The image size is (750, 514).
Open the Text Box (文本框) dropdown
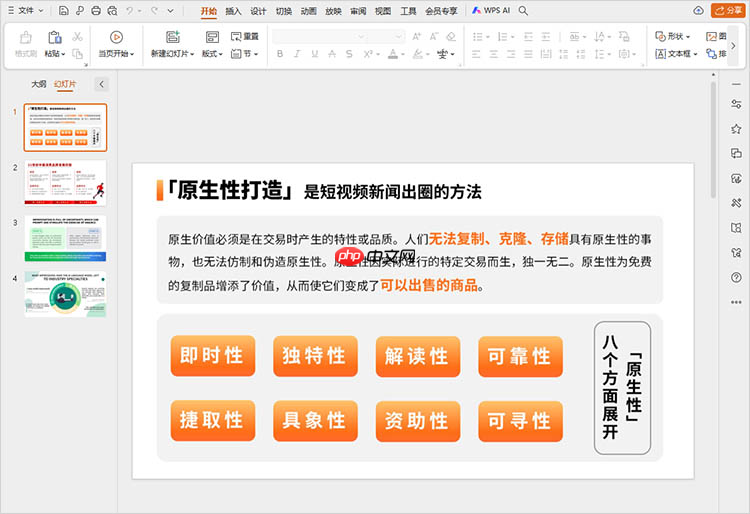click(x=676, y=54)
